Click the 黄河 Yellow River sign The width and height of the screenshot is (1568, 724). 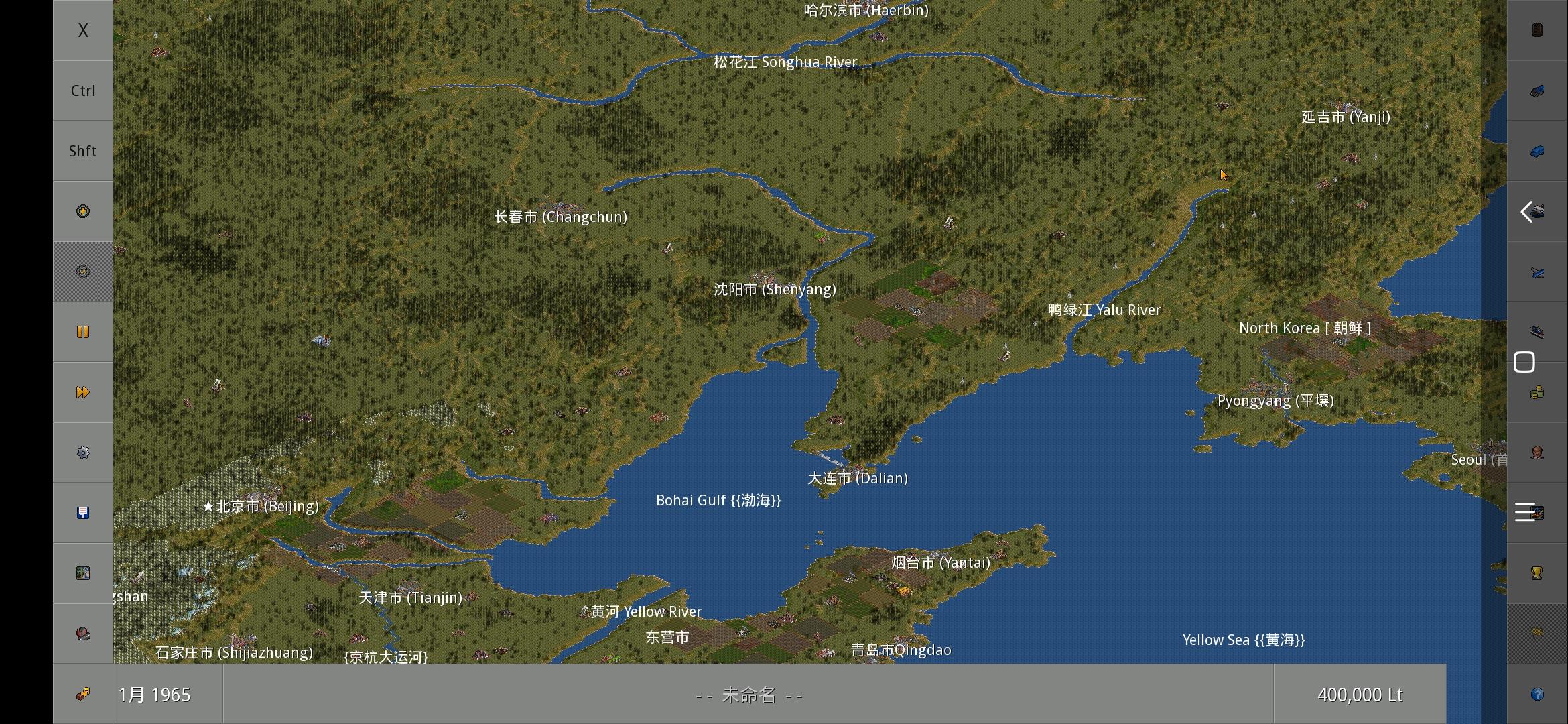click(x=646, y=612)
